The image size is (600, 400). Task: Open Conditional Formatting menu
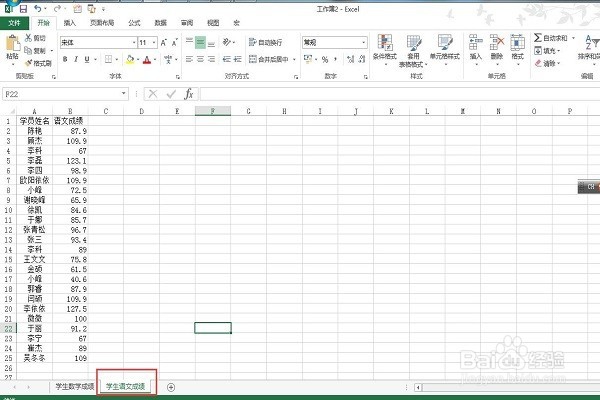click(385, 50)
